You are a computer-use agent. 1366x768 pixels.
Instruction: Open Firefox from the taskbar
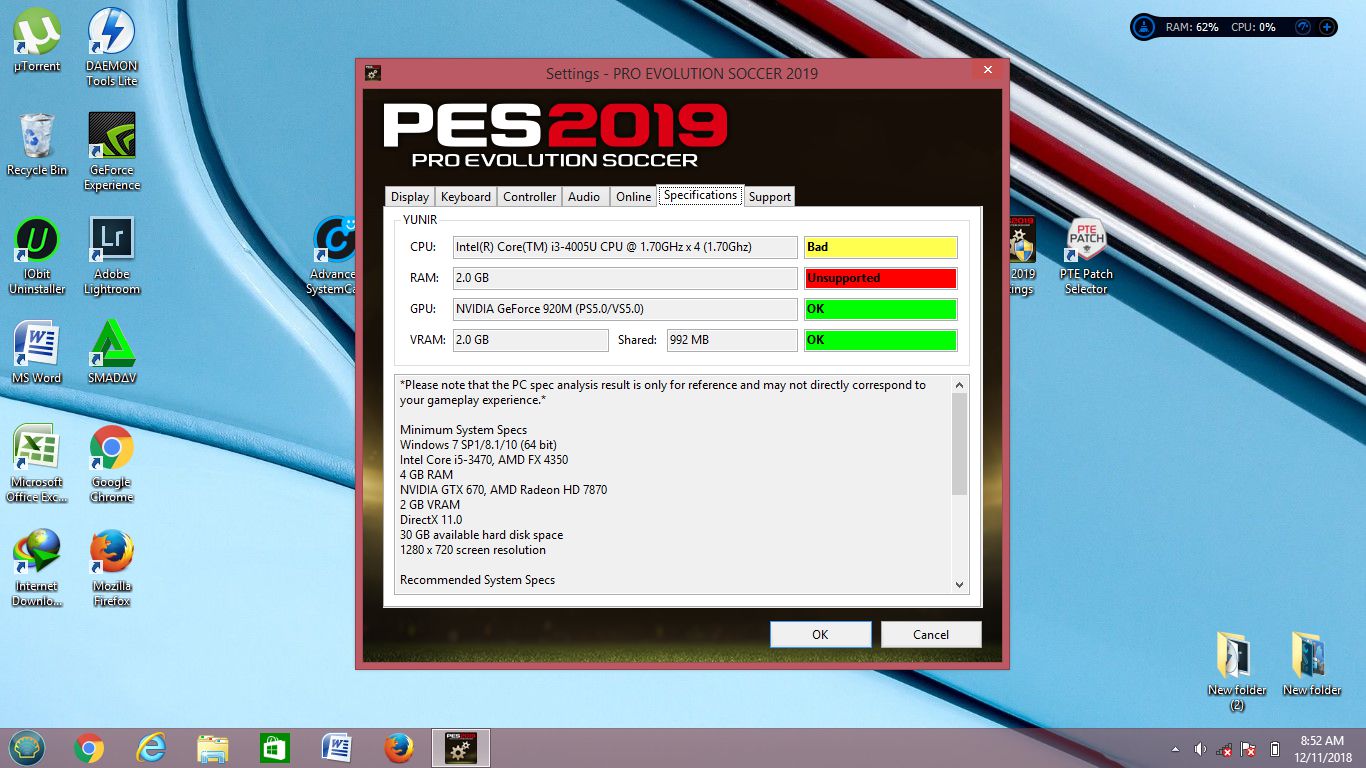point(399,748)
